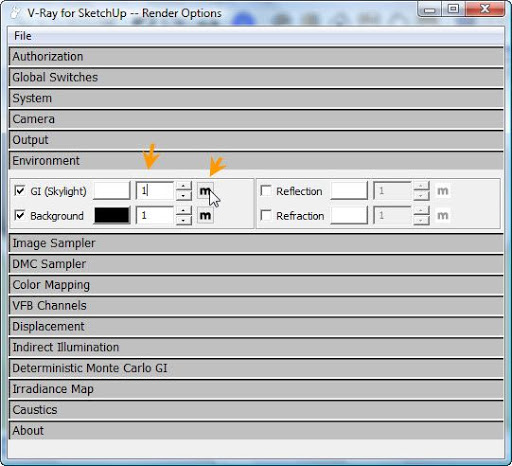This screenshot has height=466, width=512.
Task: Decrease GI Skylight multiplier with down arrow
Action: pos(184,195)
